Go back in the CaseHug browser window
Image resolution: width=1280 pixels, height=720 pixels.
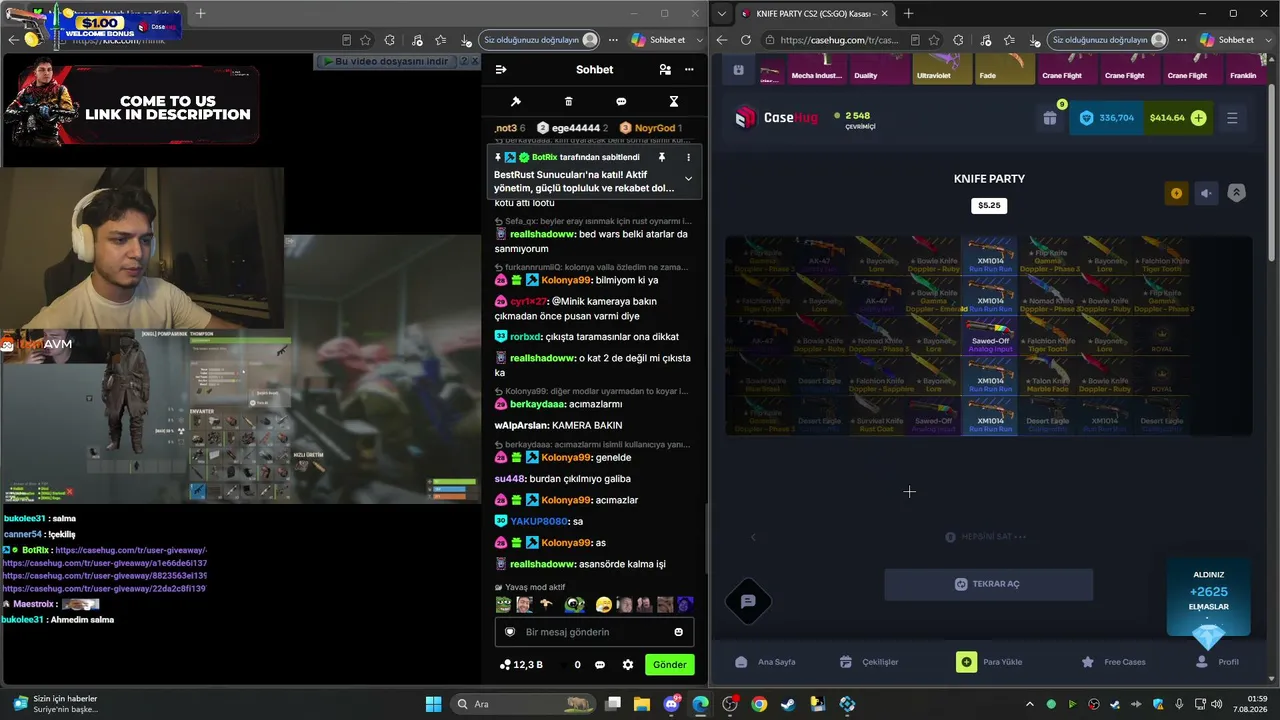coord(722,40)
